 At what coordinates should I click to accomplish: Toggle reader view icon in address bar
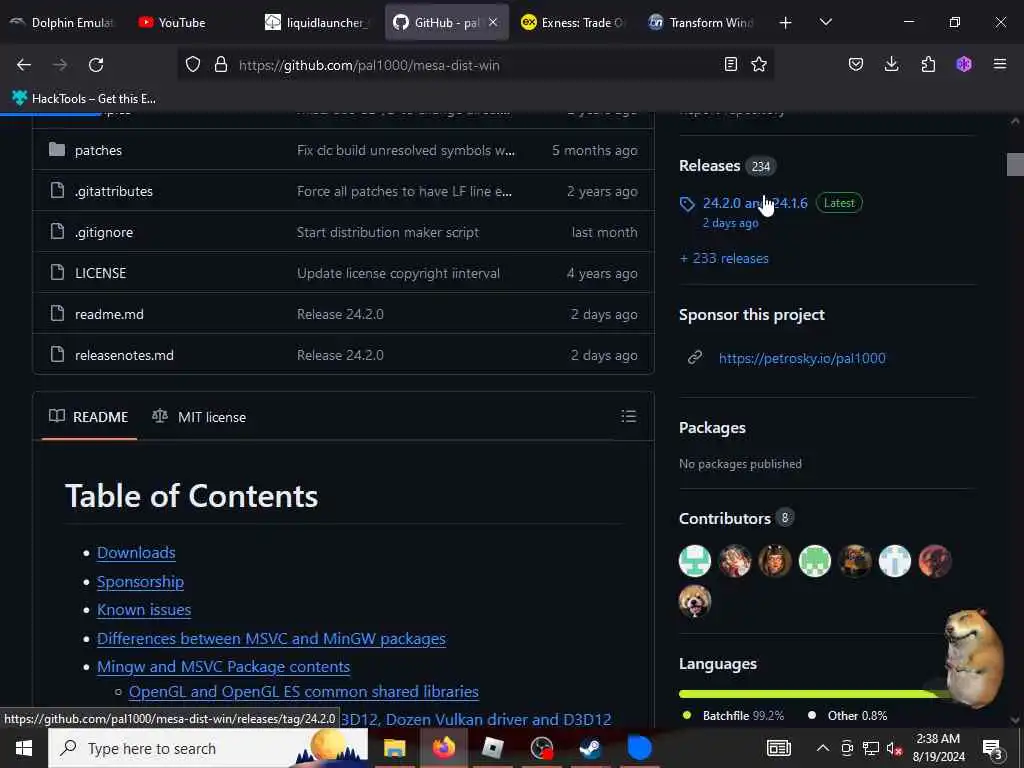point(731,65)
